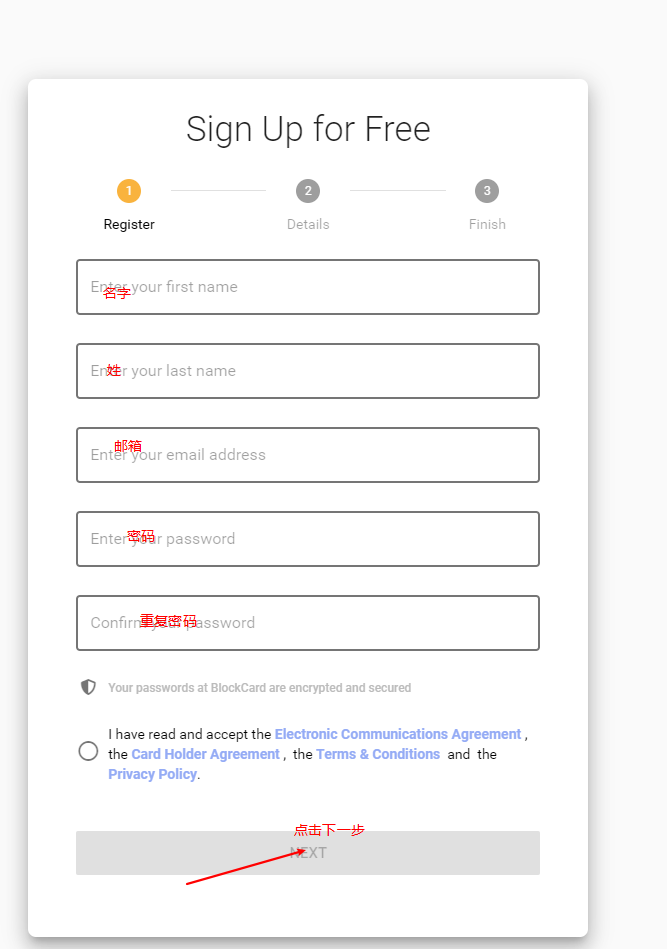
Task: Open Terms & Conditions link
Action: click(378, 754)
